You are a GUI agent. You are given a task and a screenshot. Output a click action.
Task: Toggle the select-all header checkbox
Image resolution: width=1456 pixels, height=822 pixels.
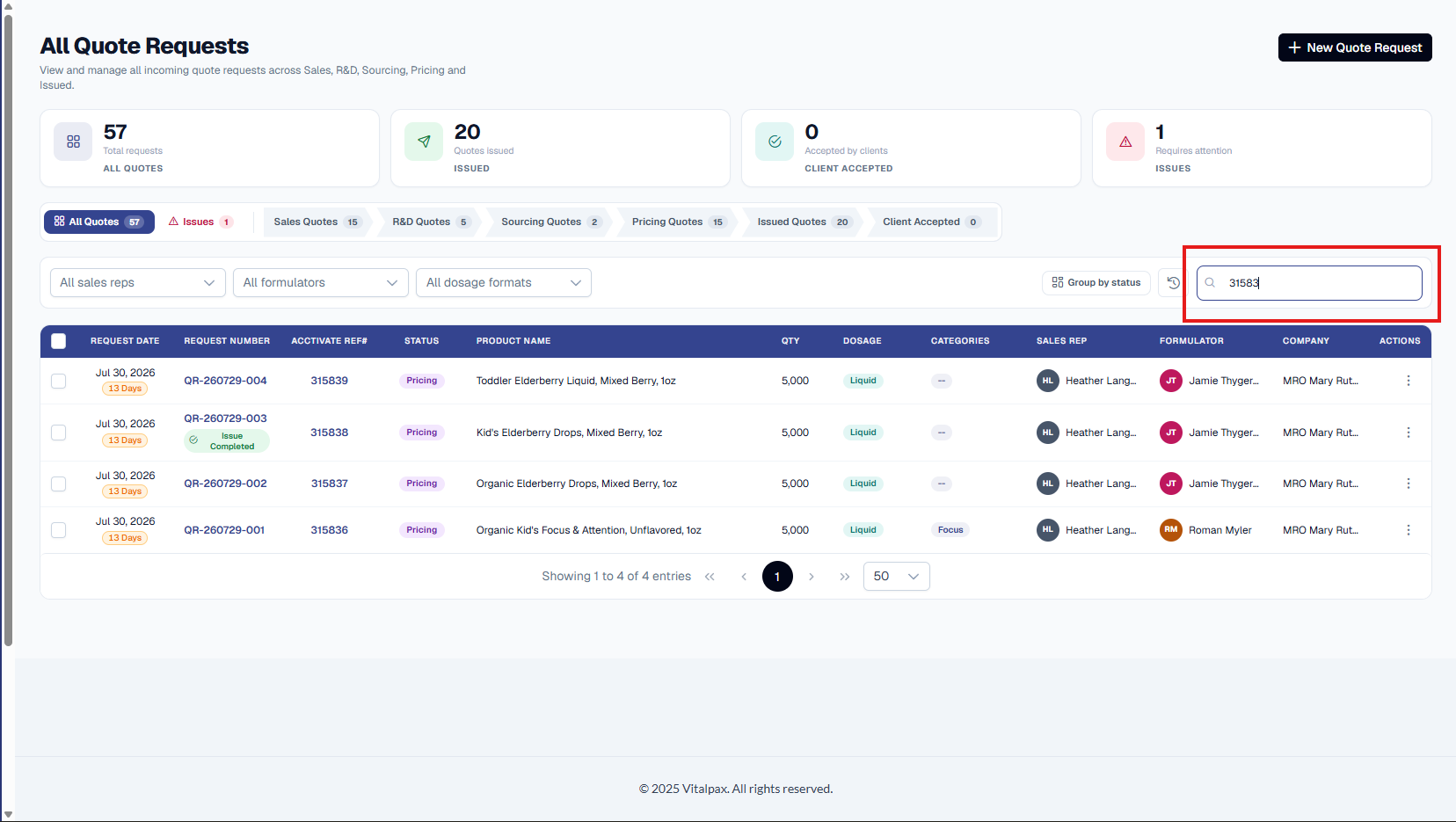[x=59, y=341]
